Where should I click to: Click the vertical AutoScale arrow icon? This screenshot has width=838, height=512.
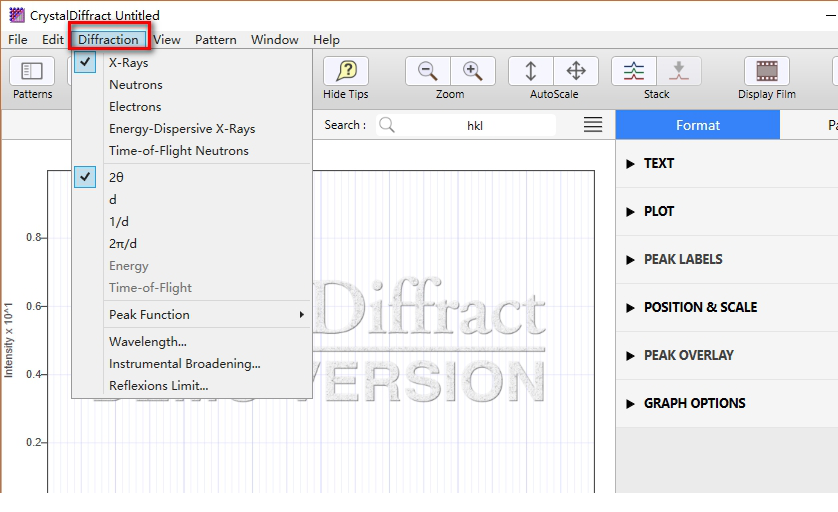[x=531, y=71]
